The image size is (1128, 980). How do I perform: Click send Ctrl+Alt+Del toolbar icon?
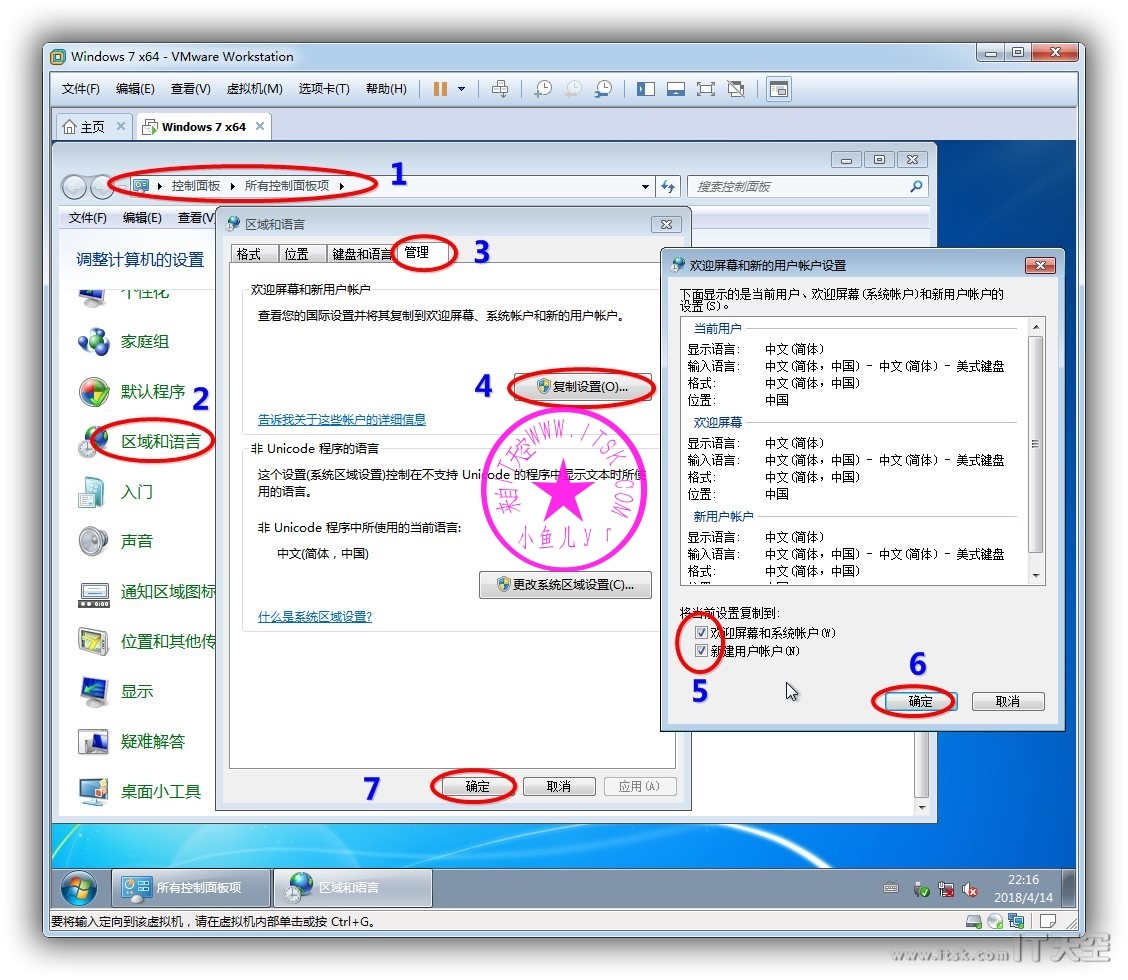point(500,89)
